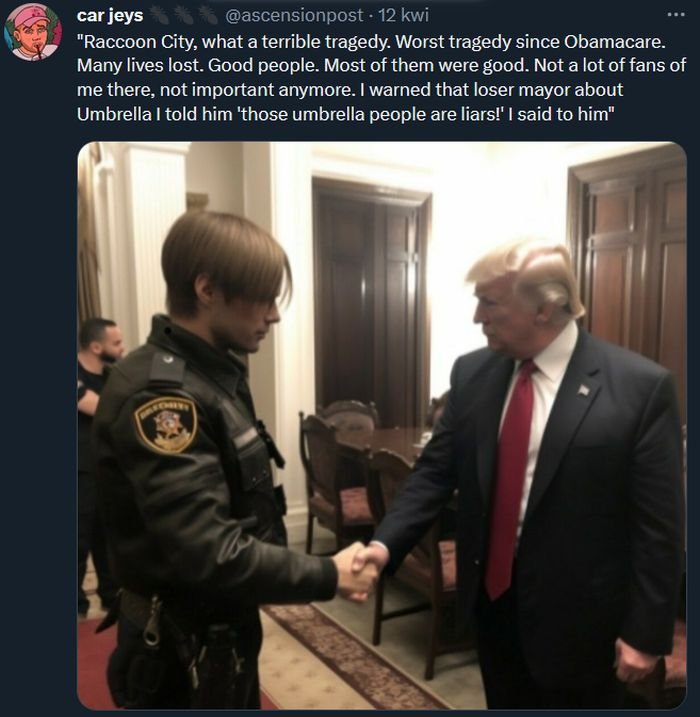Open the attached photo at the handshake
700x717 pixels.
(361, 571)
